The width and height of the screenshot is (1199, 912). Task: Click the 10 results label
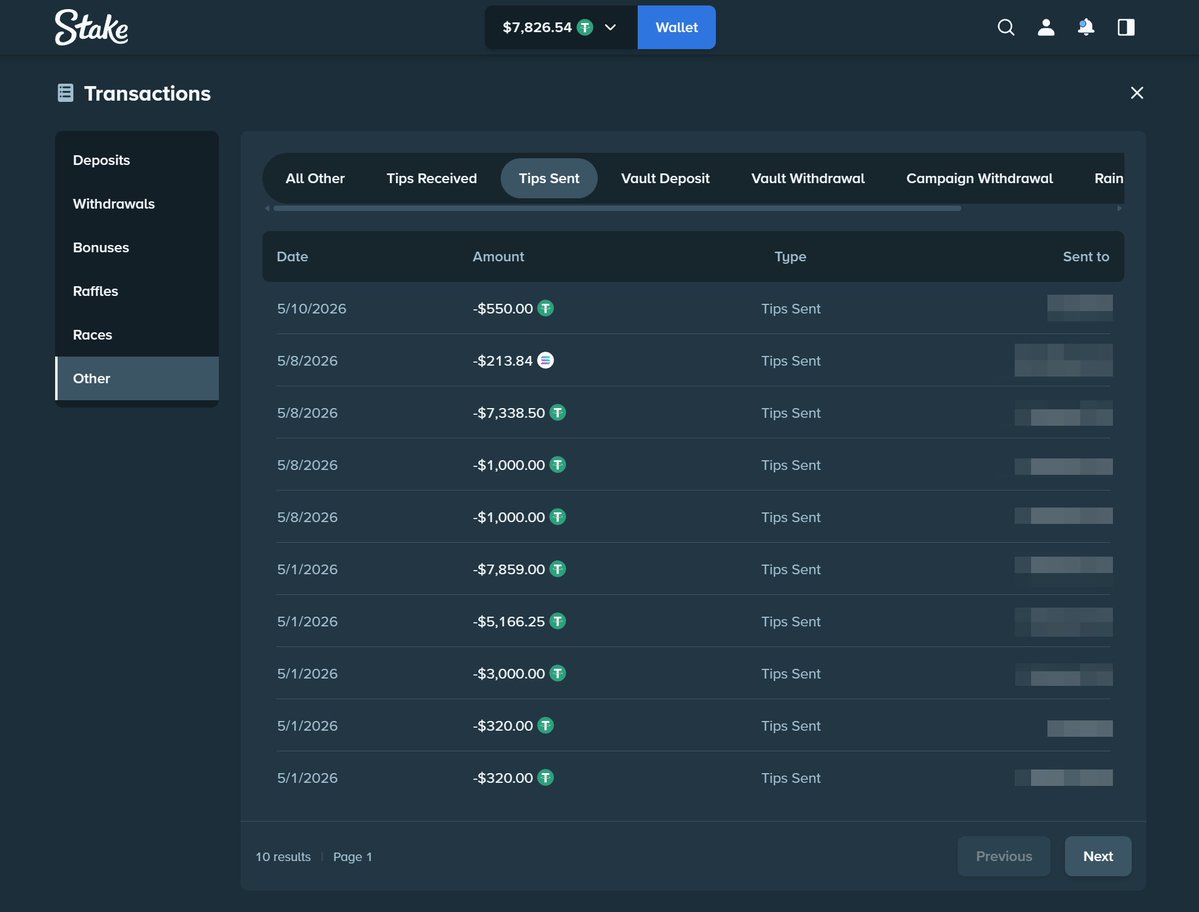click(x=283, y=857)
